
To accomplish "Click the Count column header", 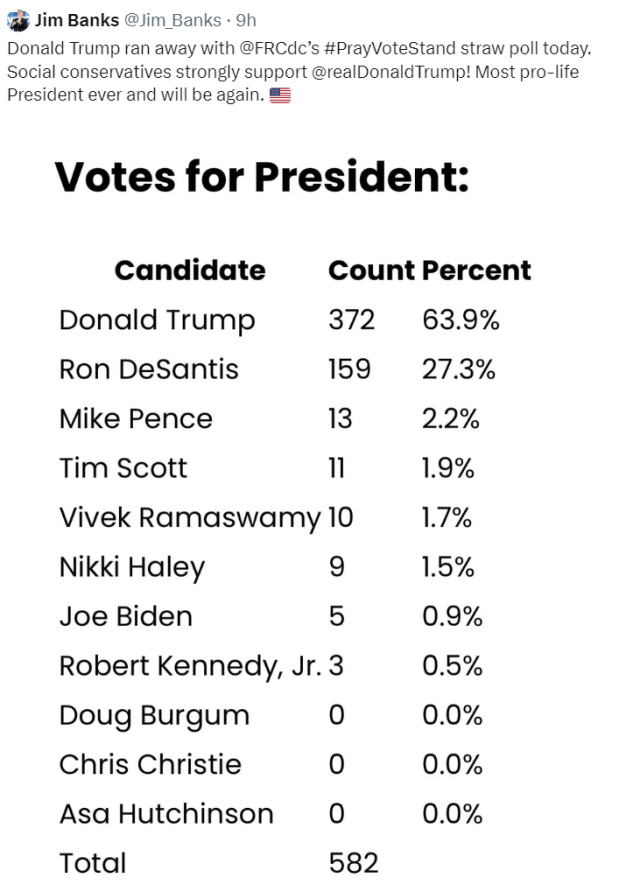I will pos(372,270).
